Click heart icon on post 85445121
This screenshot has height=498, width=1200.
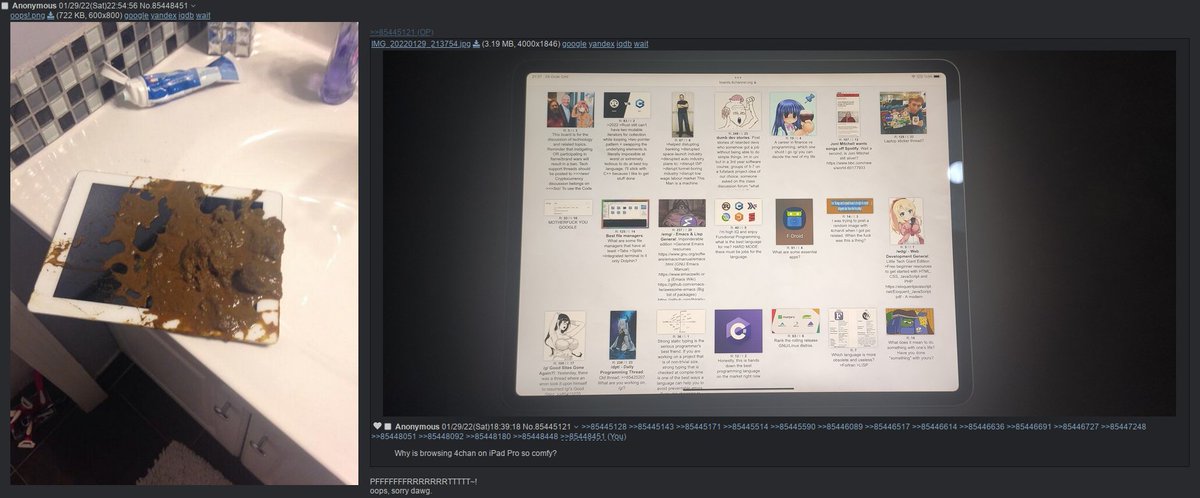point(376,427)
